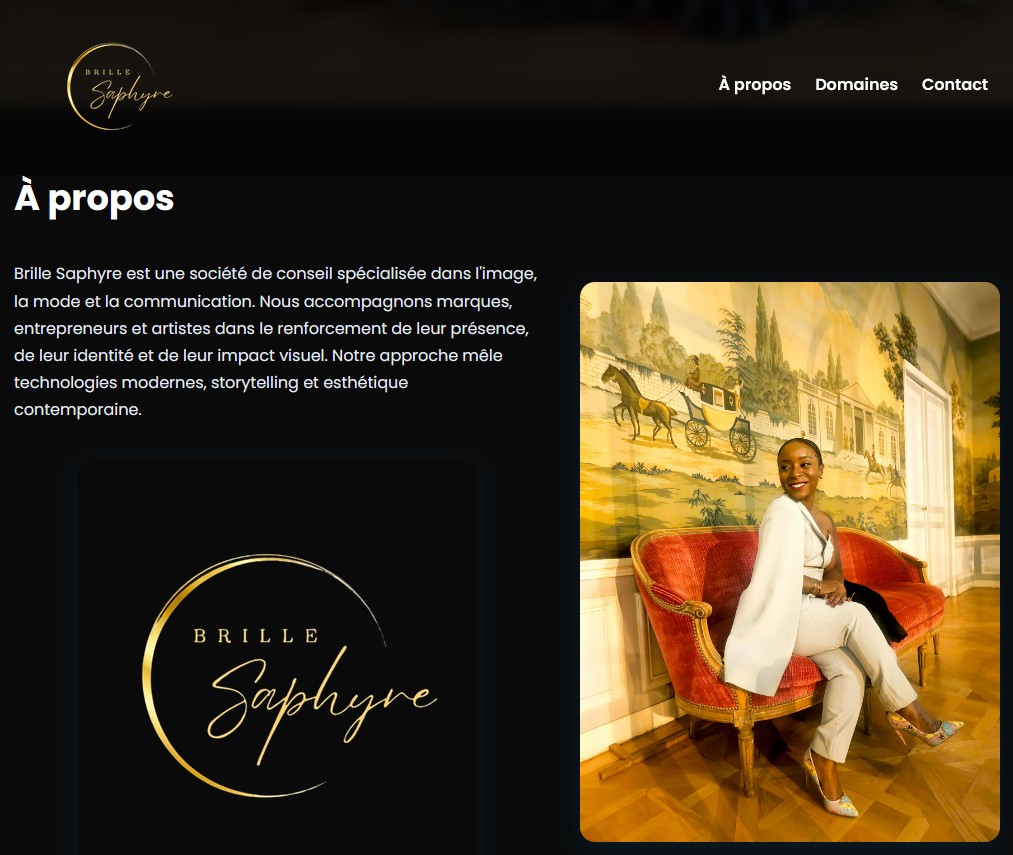This screenshot has height=855, width=1013.
Task: Click the Brille Saphyre text starting paragraph
Action: coord(68,274)
